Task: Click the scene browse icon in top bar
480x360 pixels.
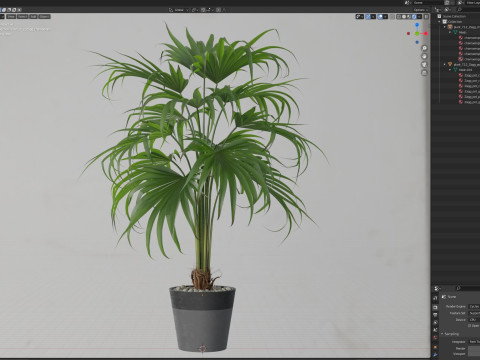Action: click(x=408, y=3)
